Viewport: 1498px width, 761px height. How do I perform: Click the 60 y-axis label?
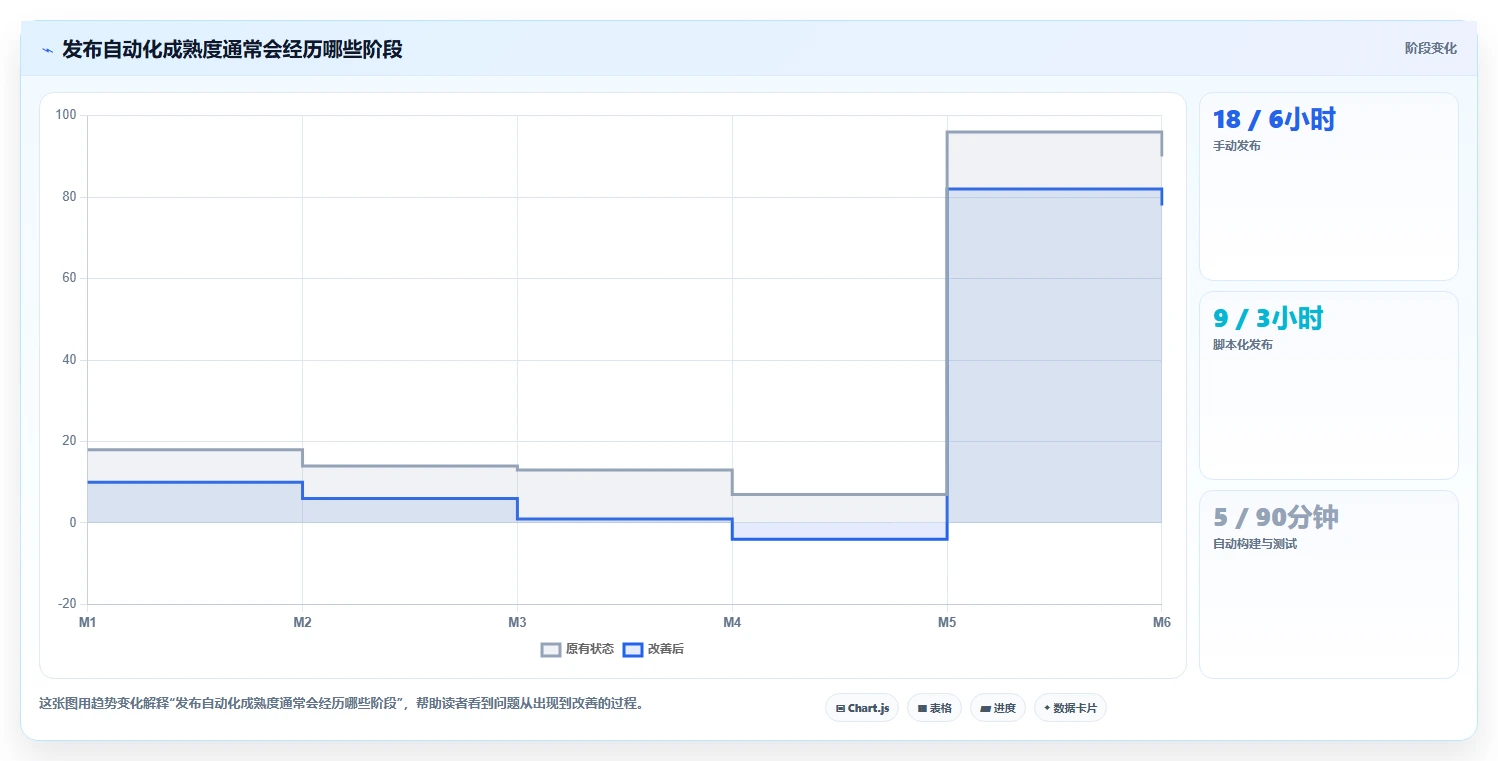coord(70,278)
